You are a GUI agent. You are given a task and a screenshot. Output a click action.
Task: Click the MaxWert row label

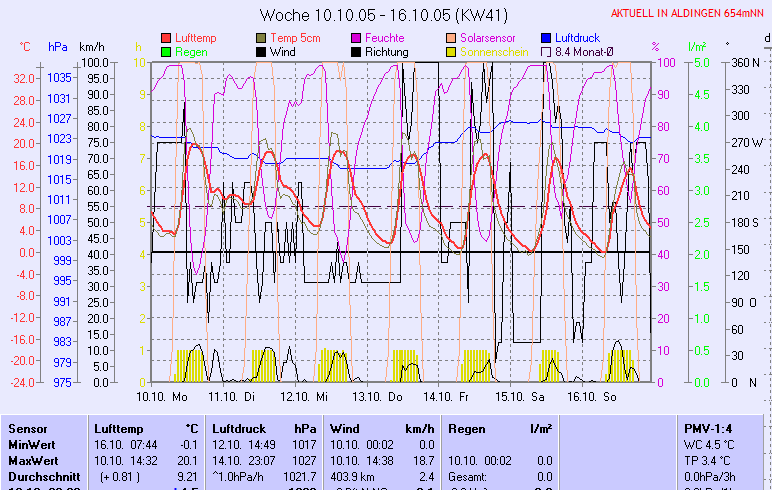(32, 460)
